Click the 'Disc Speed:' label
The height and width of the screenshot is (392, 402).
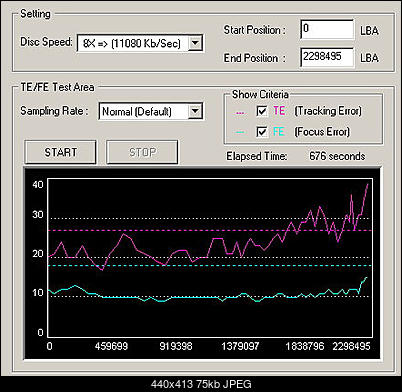(x=46, y=42)
